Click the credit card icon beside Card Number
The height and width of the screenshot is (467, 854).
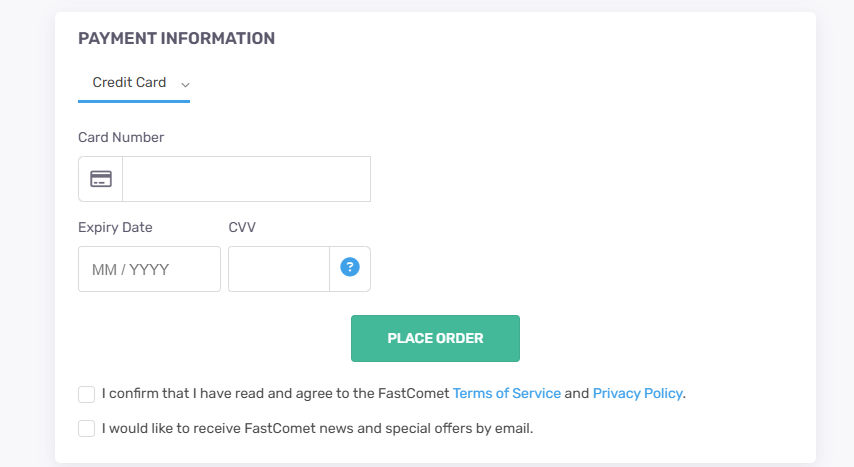coord(101,179)
